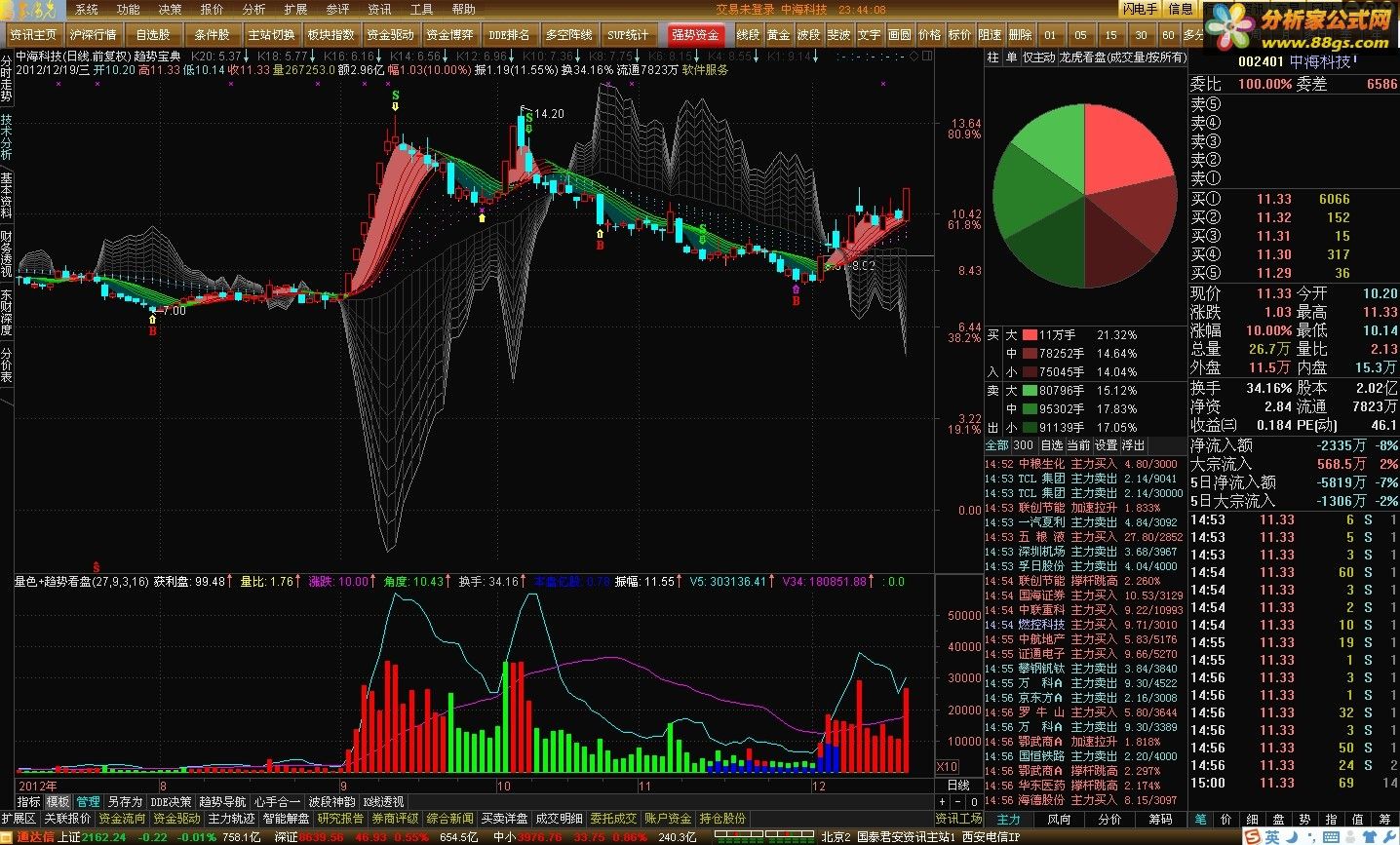This screenshot has width=1400, height=845.
Task: Open the 资金流向 info tab
Action: tap(122, 819)
